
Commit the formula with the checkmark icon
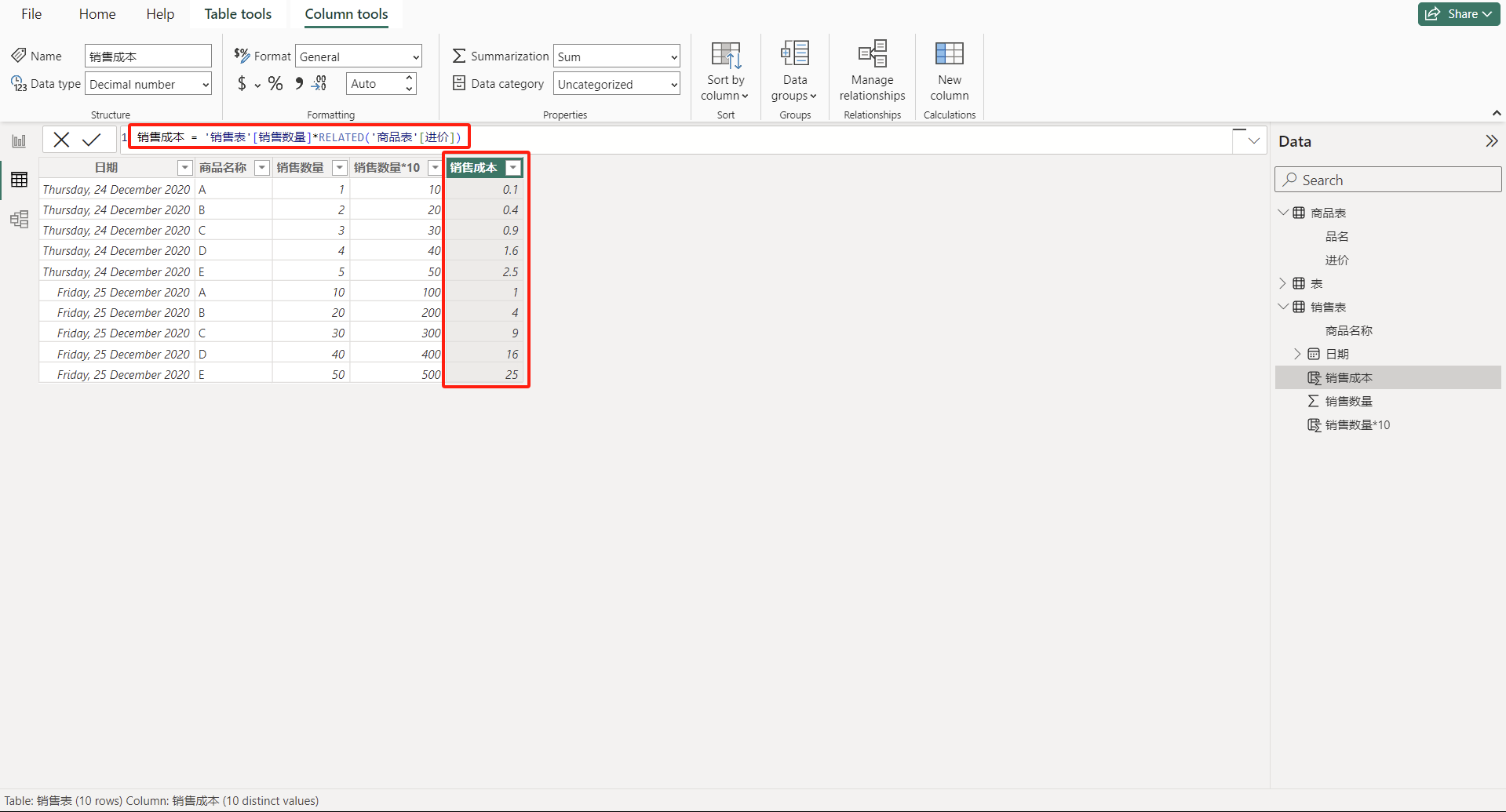pos(92,140)
